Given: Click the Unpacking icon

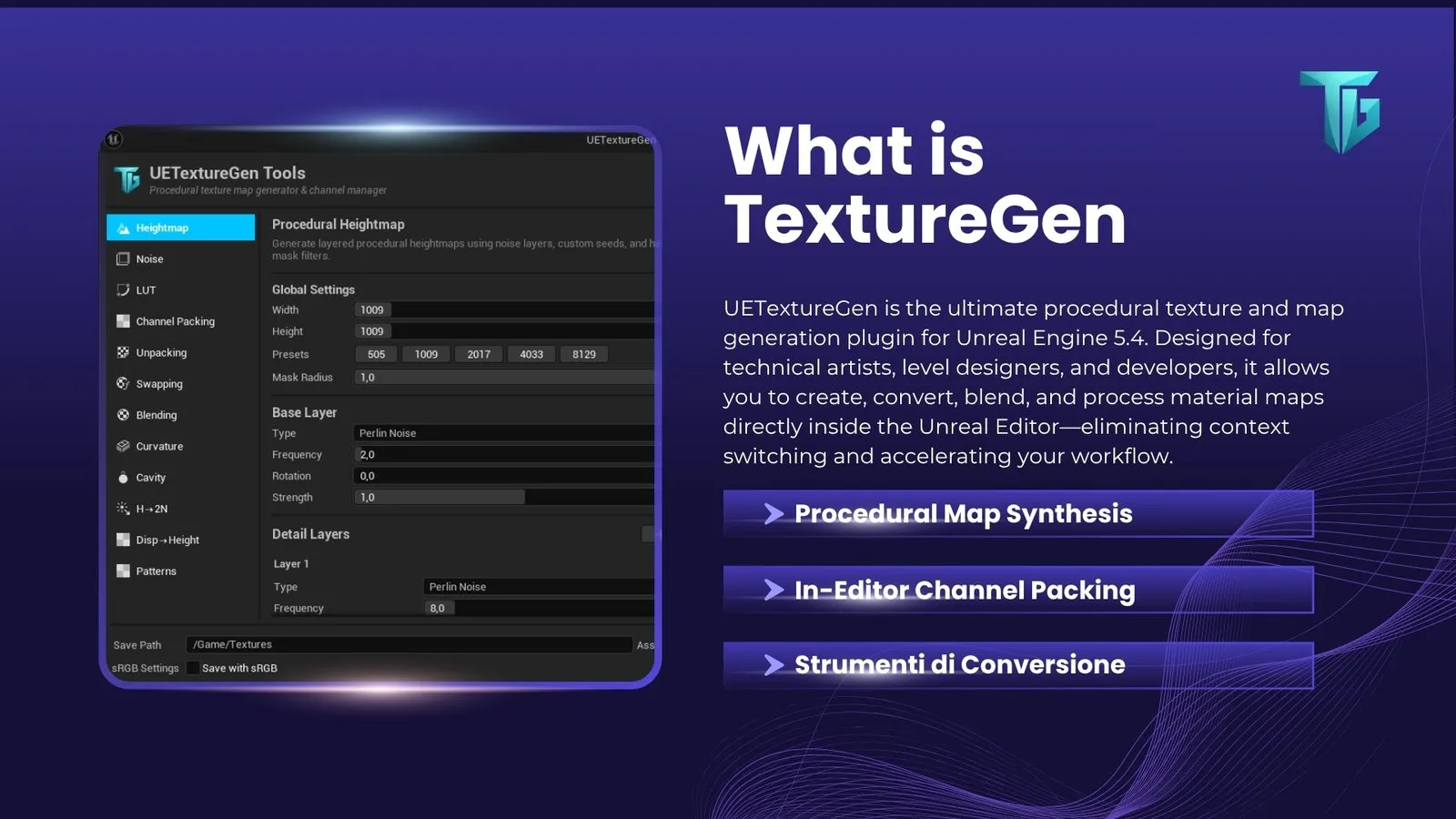Looking at the screenshot, I should pos(123,352).
